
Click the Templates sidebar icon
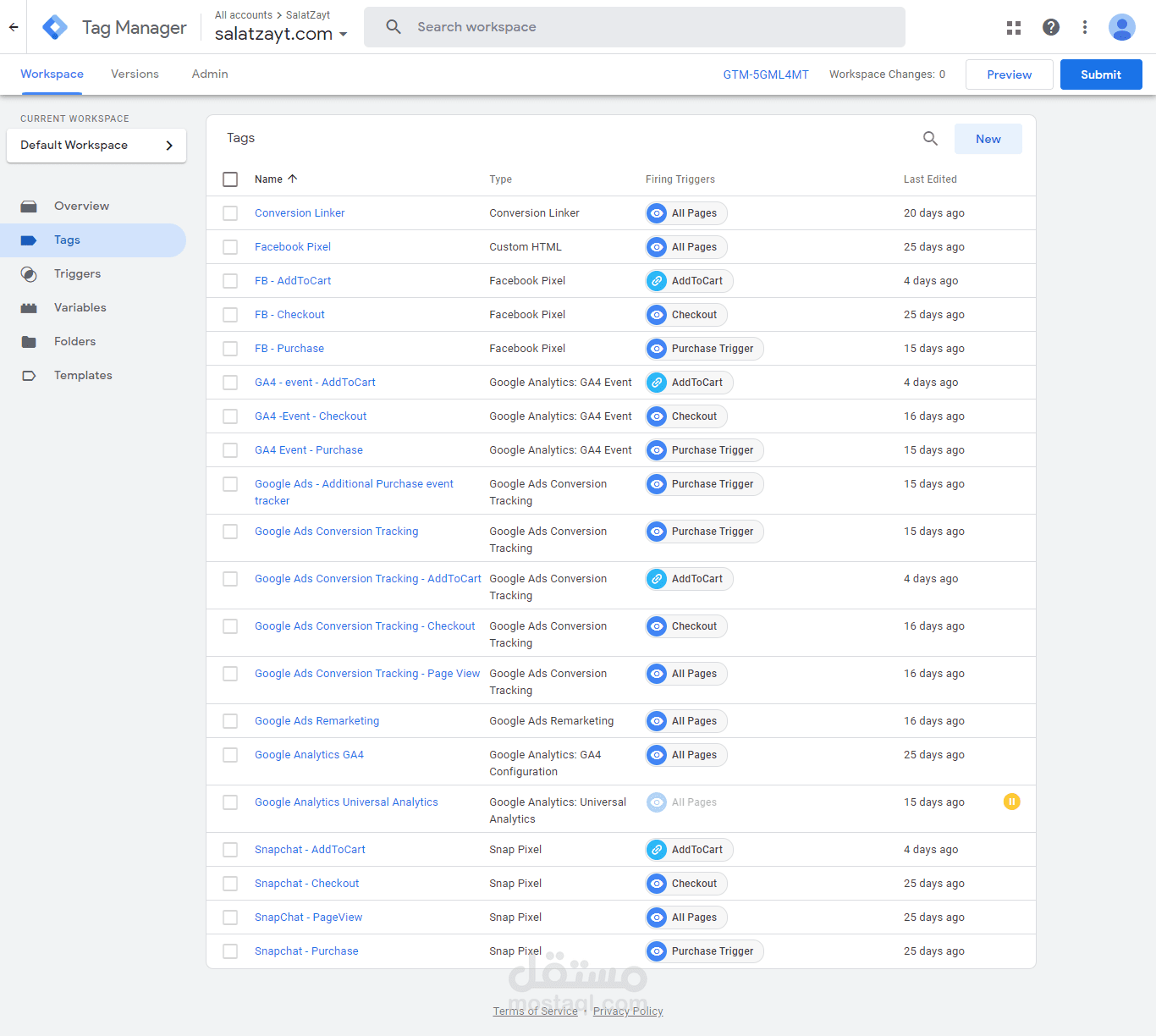(29, 376)
